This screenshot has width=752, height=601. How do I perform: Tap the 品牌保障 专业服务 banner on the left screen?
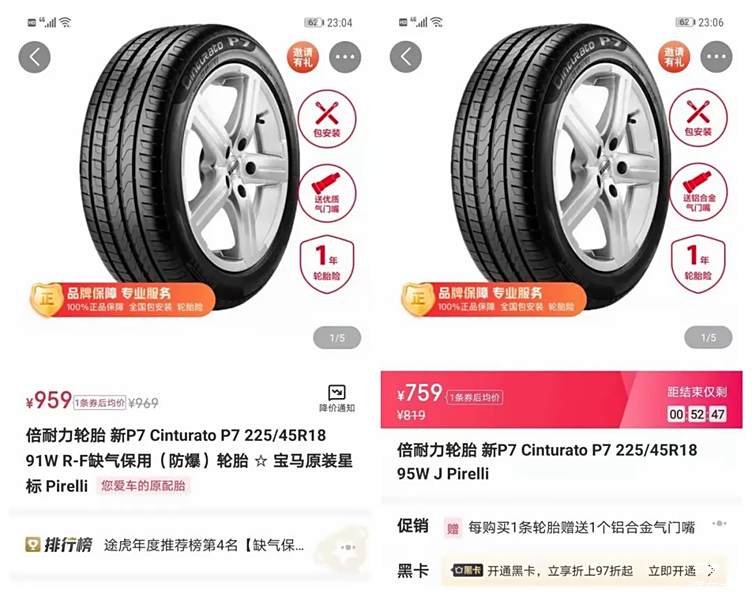[122, 299]
